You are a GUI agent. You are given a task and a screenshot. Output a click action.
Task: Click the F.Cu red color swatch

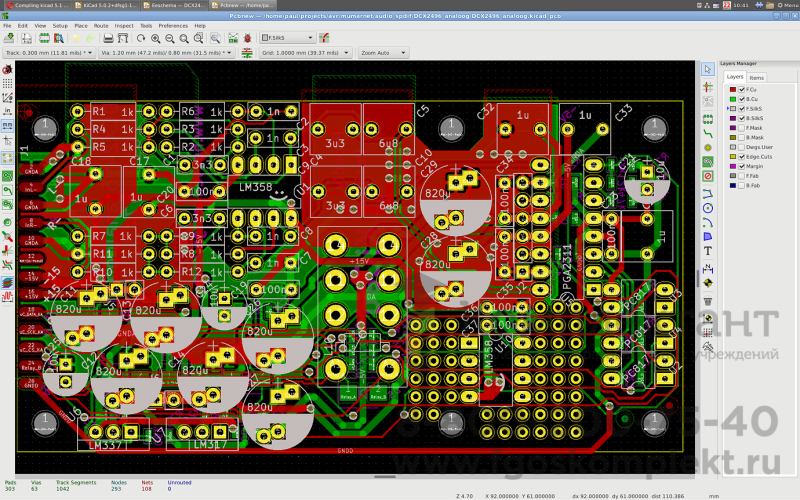click(x=733, y=89)
